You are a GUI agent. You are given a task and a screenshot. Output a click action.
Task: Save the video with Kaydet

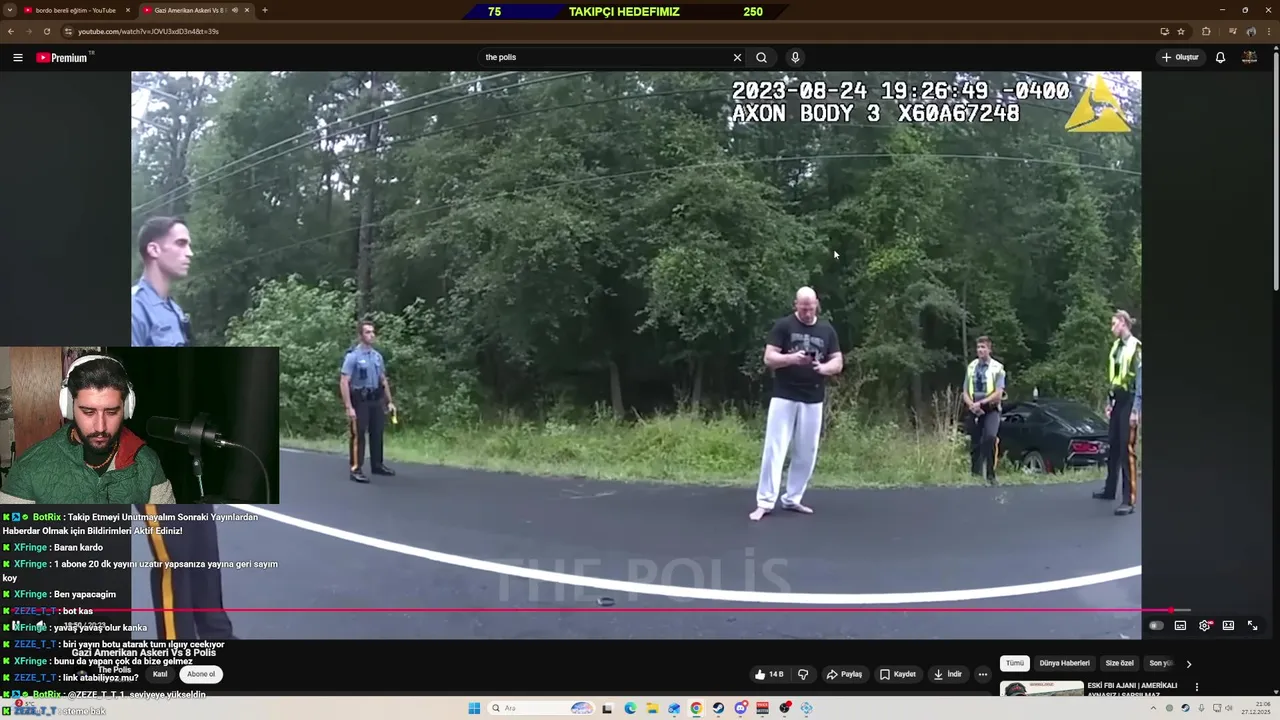click(x=898, y=674)
